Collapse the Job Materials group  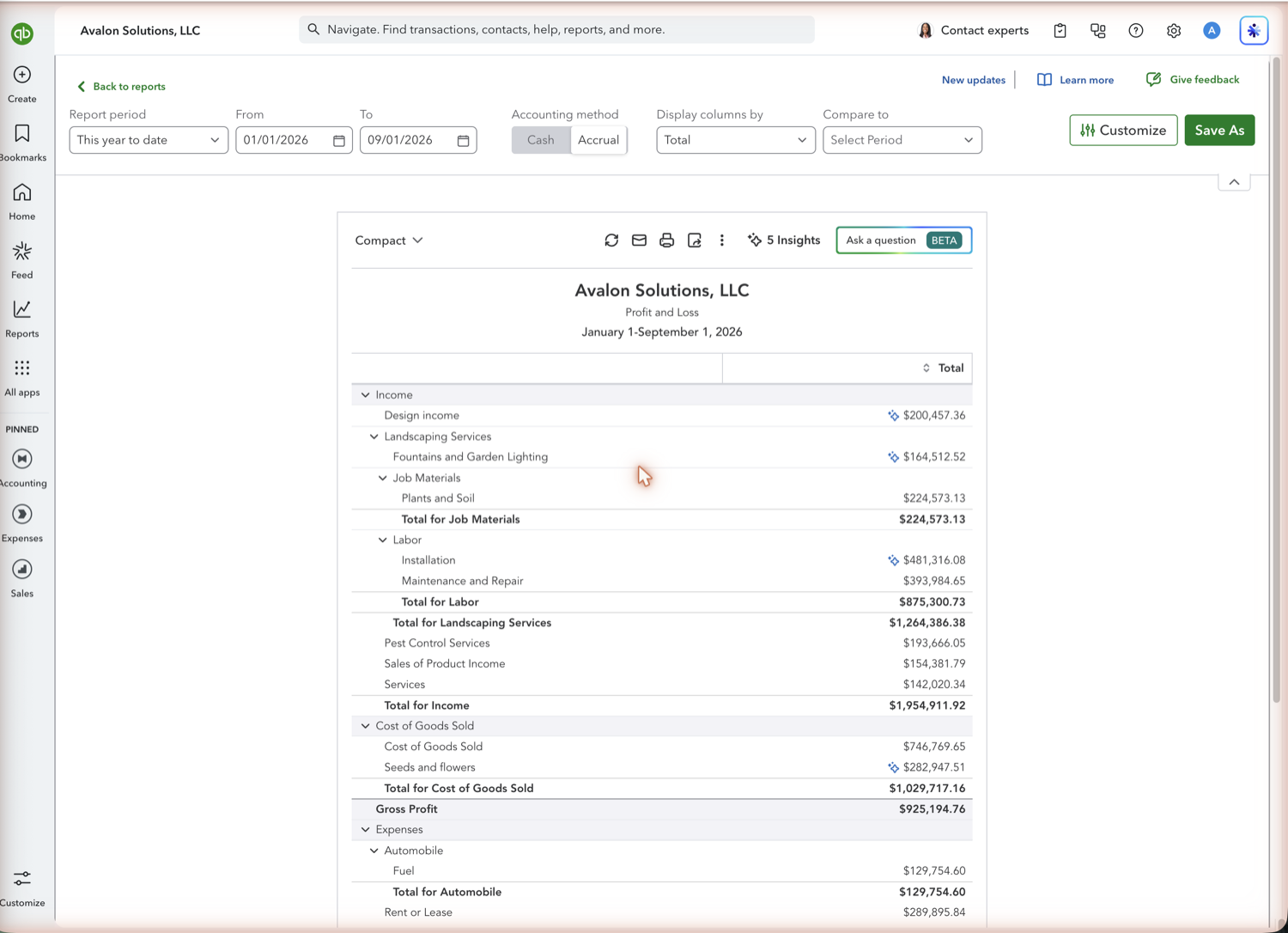pyautogui.click(x=383, y=478)
